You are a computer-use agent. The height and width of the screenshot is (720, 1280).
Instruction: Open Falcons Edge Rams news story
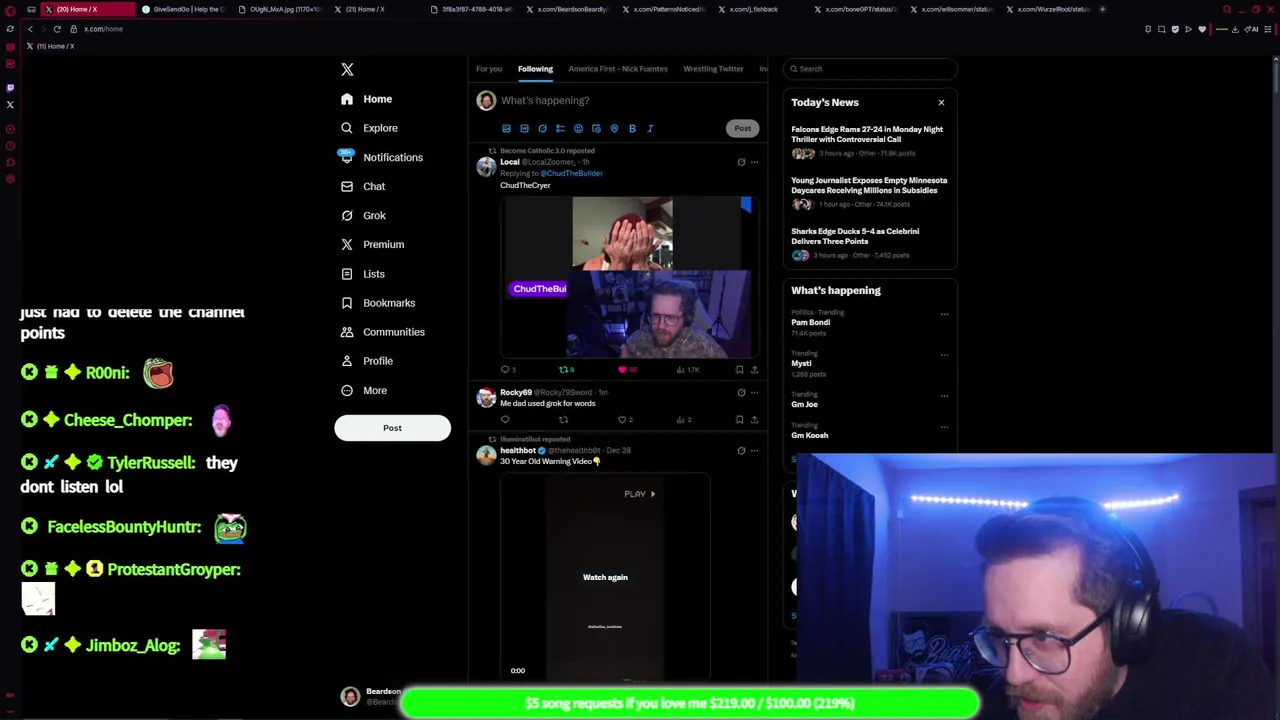(868, 141)
